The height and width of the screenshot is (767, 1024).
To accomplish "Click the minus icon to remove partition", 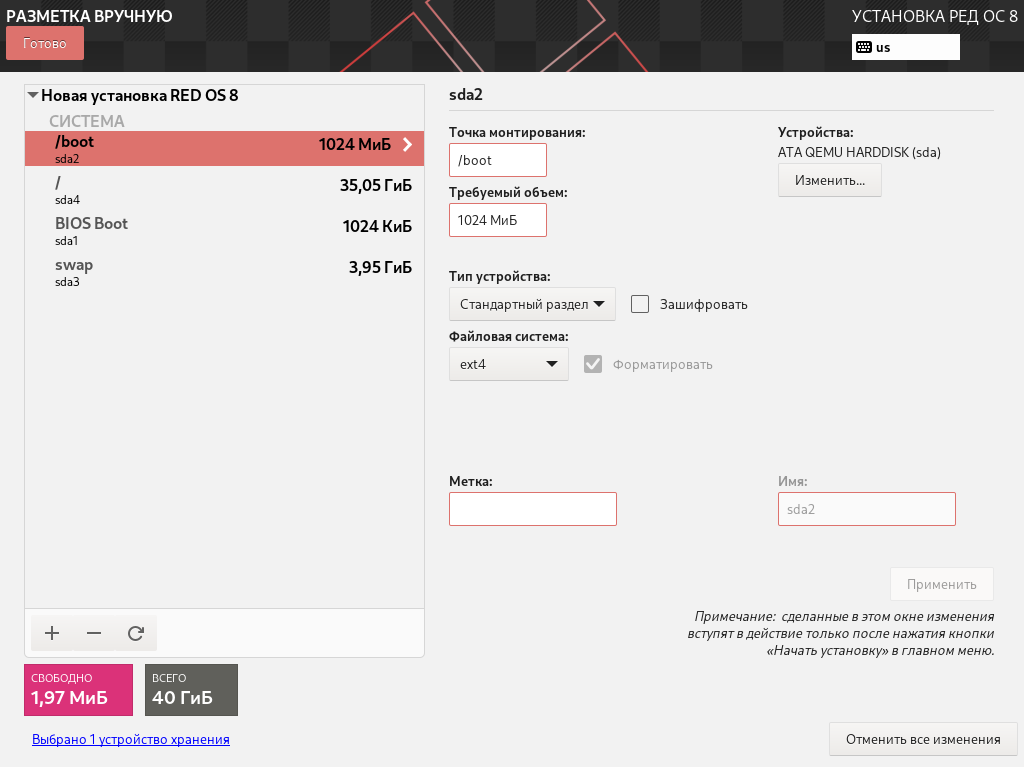I will [94, 633].
